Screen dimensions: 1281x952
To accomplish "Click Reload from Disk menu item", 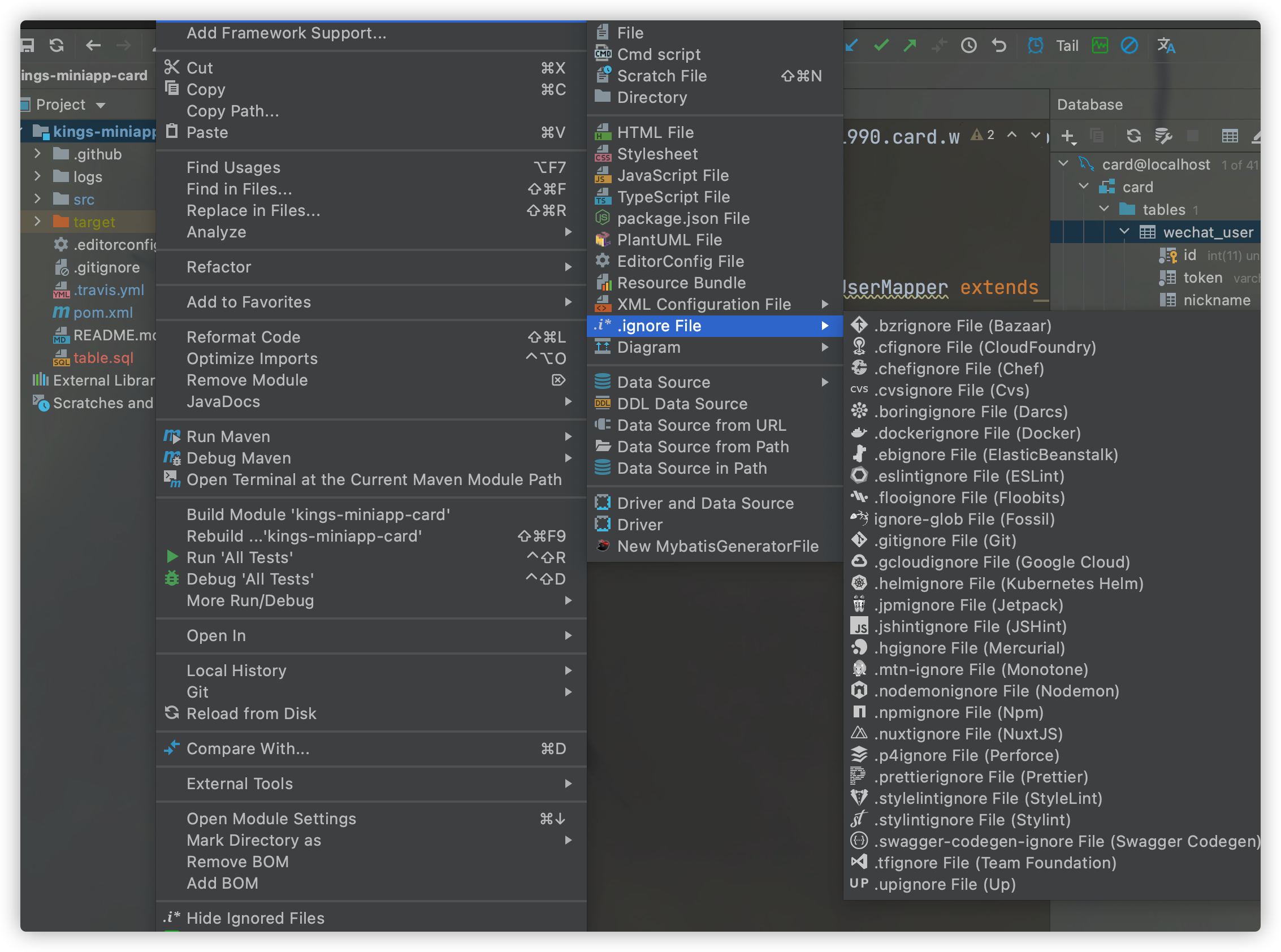I will tap(251, 713).
